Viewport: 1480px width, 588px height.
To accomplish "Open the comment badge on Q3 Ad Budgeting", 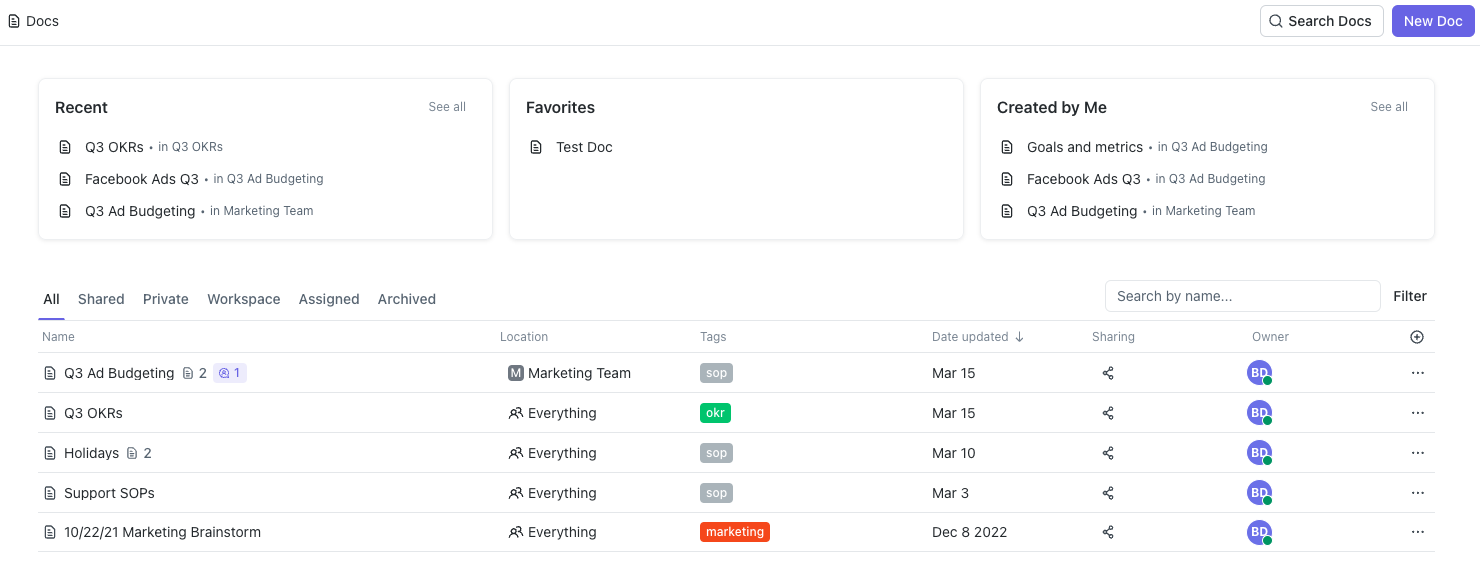I will (229, 372).
